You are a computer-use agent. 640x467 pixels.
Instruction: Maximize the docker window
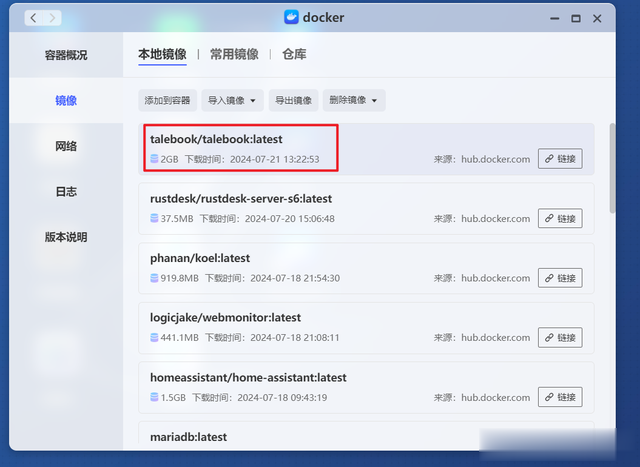[576, 18]
